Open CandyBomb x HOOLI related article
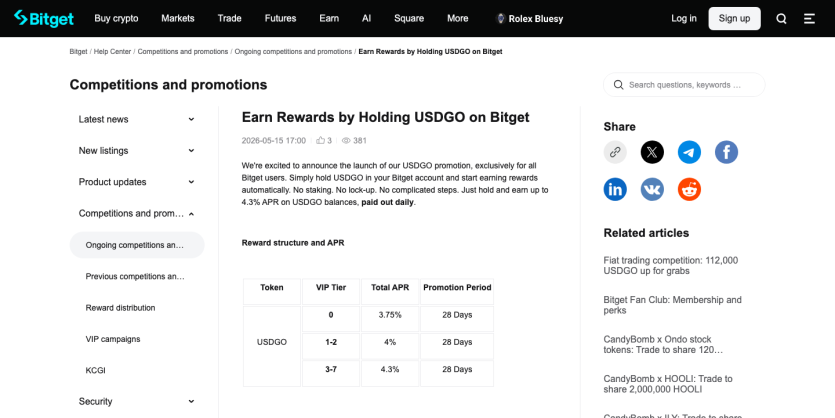 click(x=668, y=384)
